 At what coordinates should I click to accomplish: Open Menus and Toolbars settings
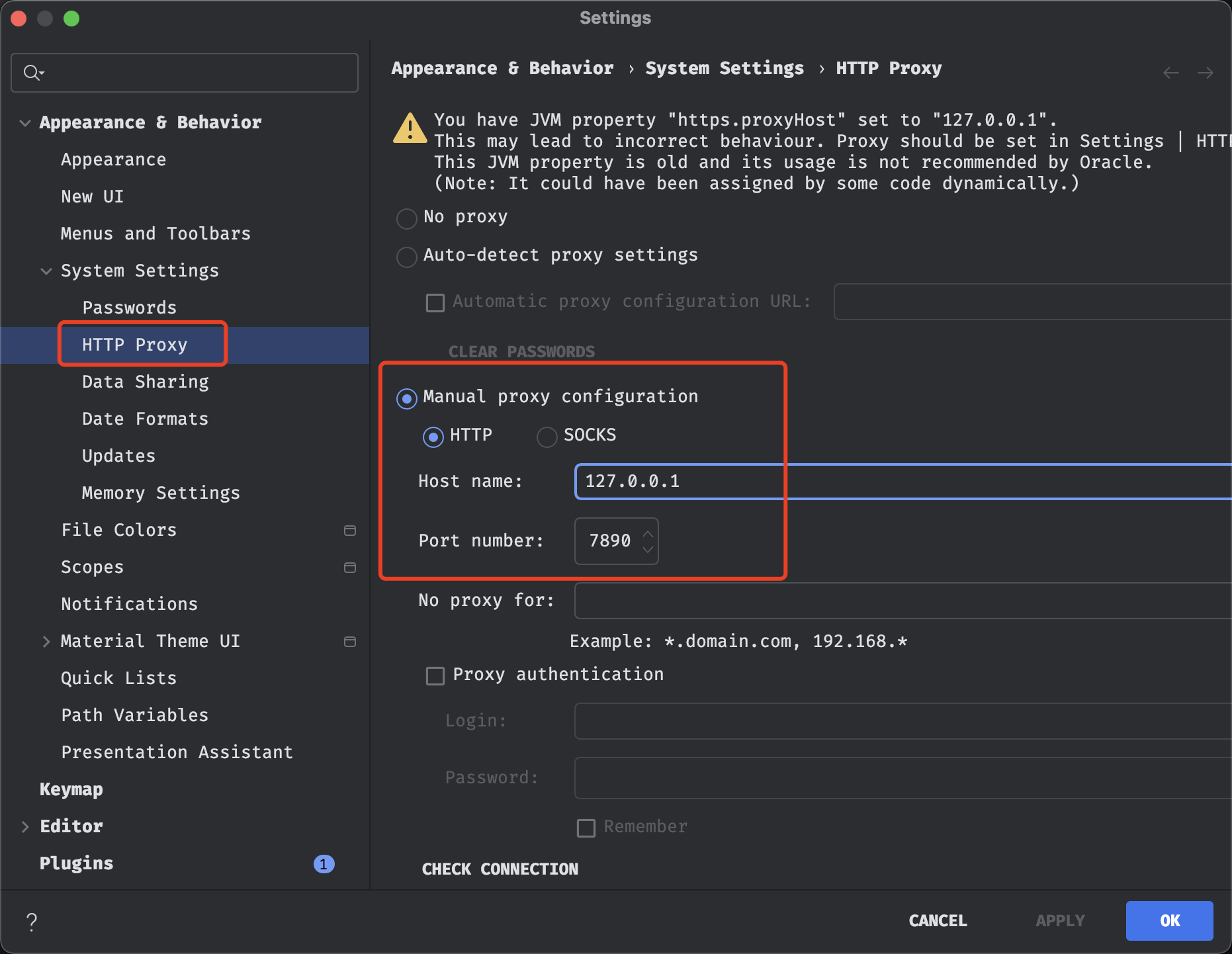(x=156, y=234)
